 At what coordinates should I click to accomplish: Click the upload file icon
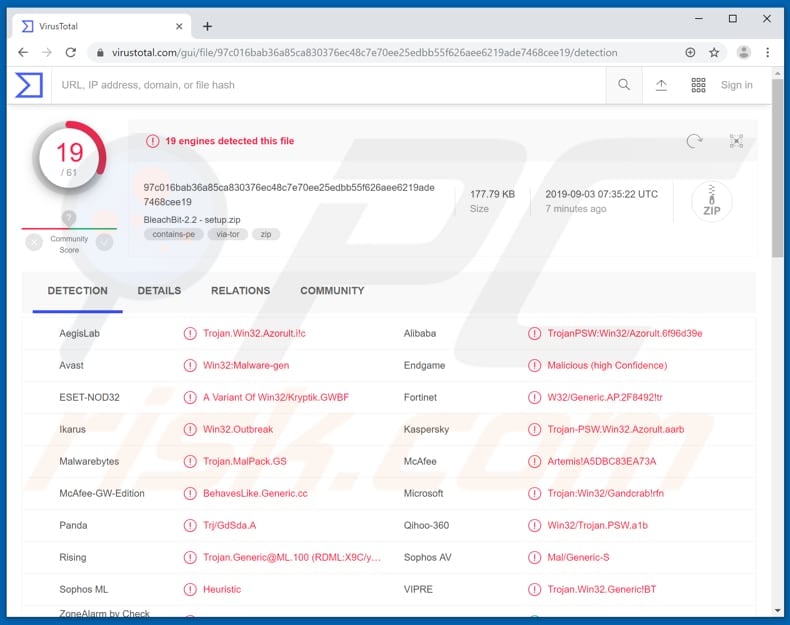coord(661,85)
